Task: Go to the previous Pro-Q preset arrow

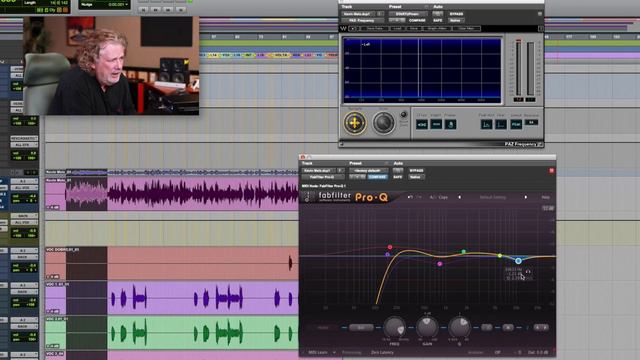Action: [460, 198]
